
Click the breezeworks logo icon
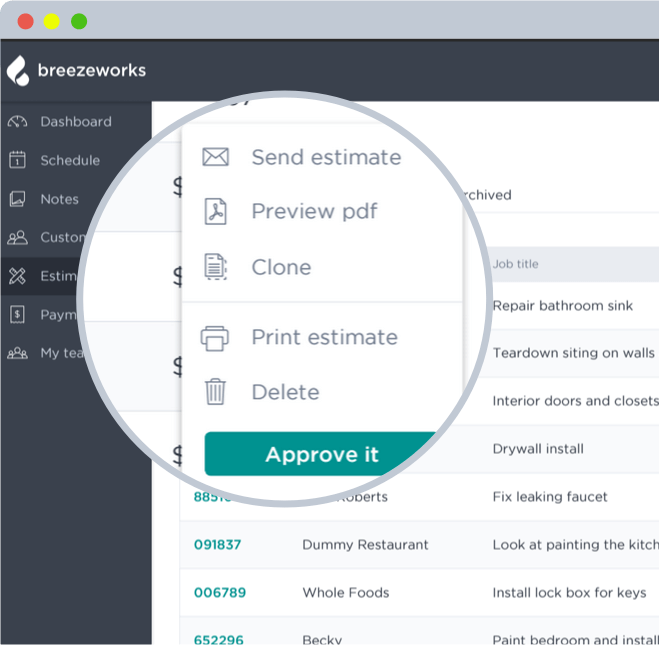[18, 71]
